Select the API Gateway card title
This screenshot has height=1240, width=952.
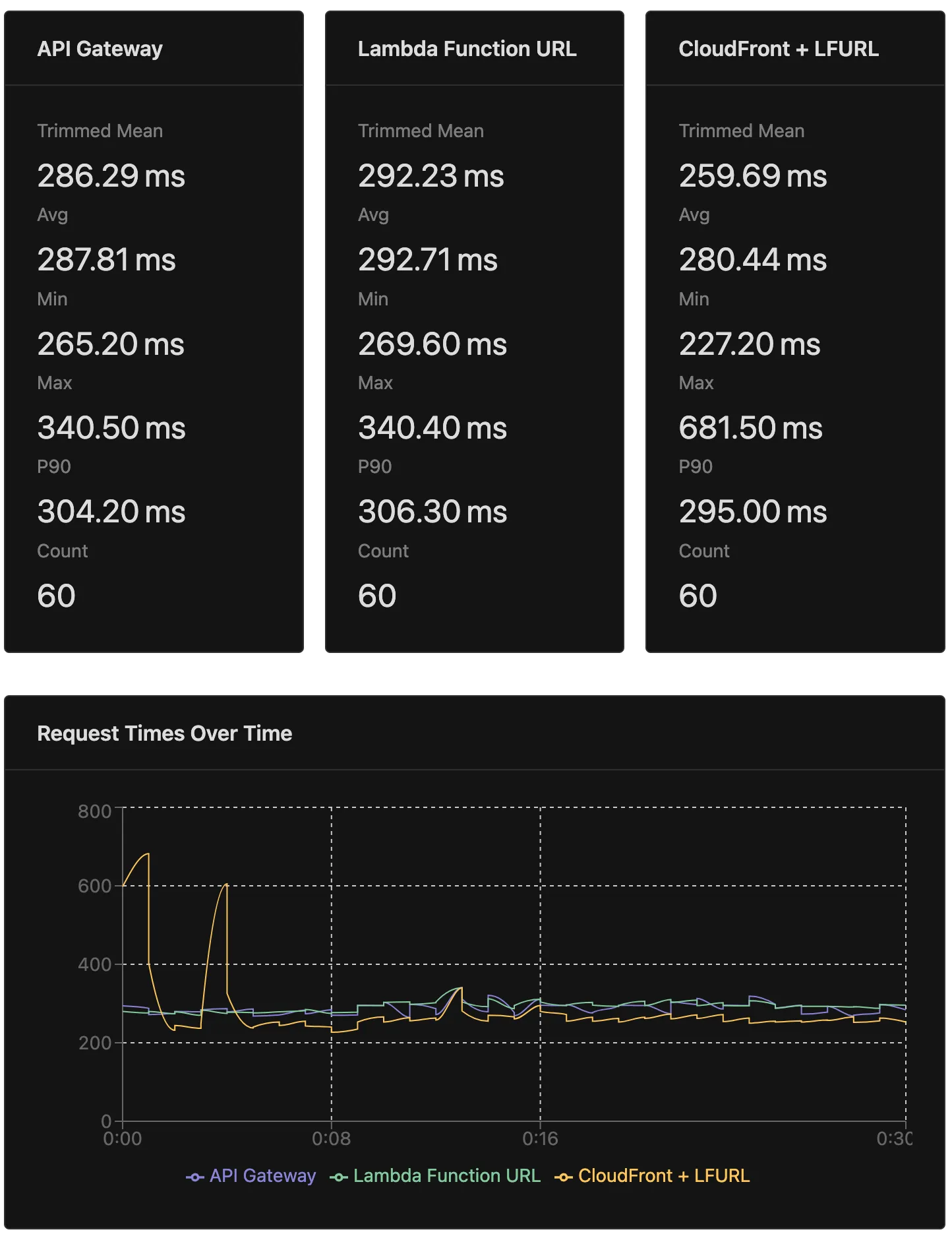[x=100, y=49]
